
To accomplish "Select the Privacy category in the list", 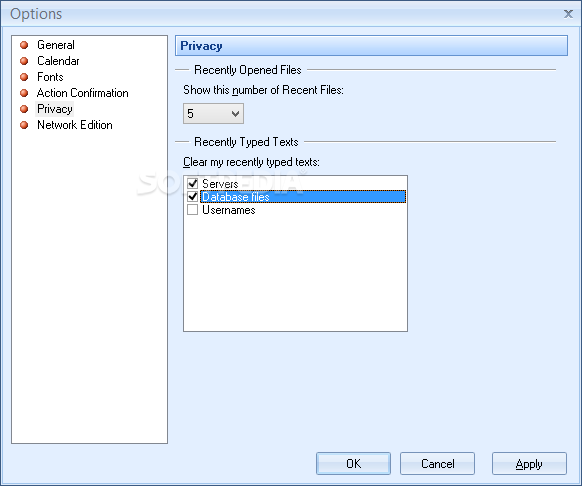I will coord(55,109).
